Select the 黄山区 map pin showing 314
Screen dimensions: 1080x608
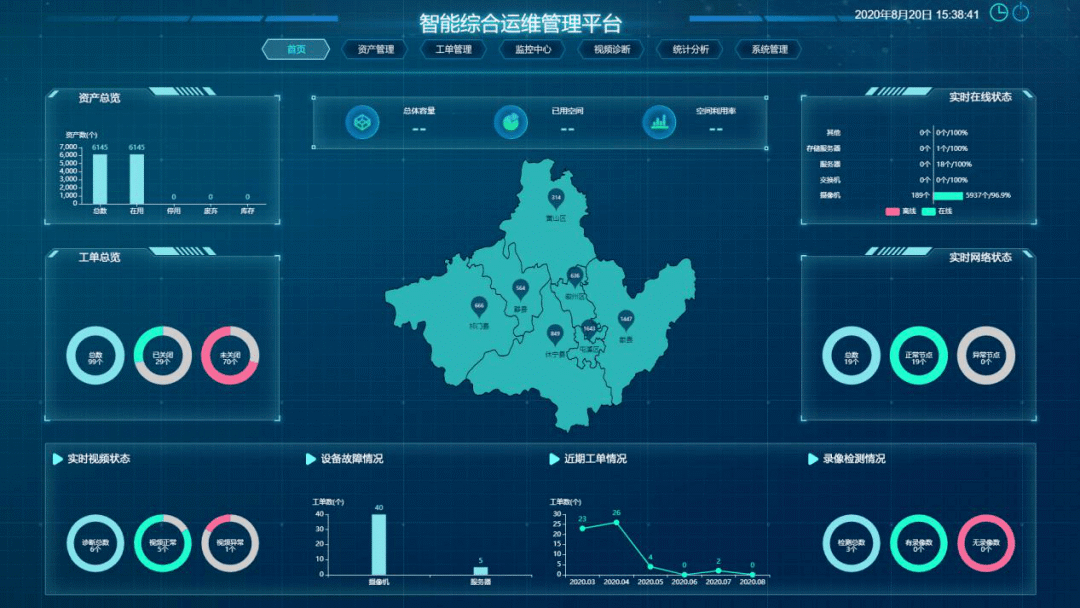556,199
